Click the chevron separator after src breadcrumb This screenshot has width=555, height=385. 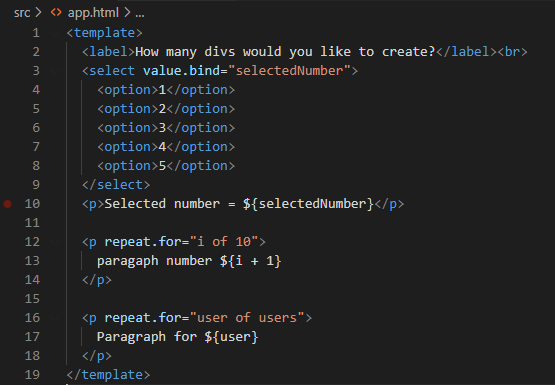38,13
